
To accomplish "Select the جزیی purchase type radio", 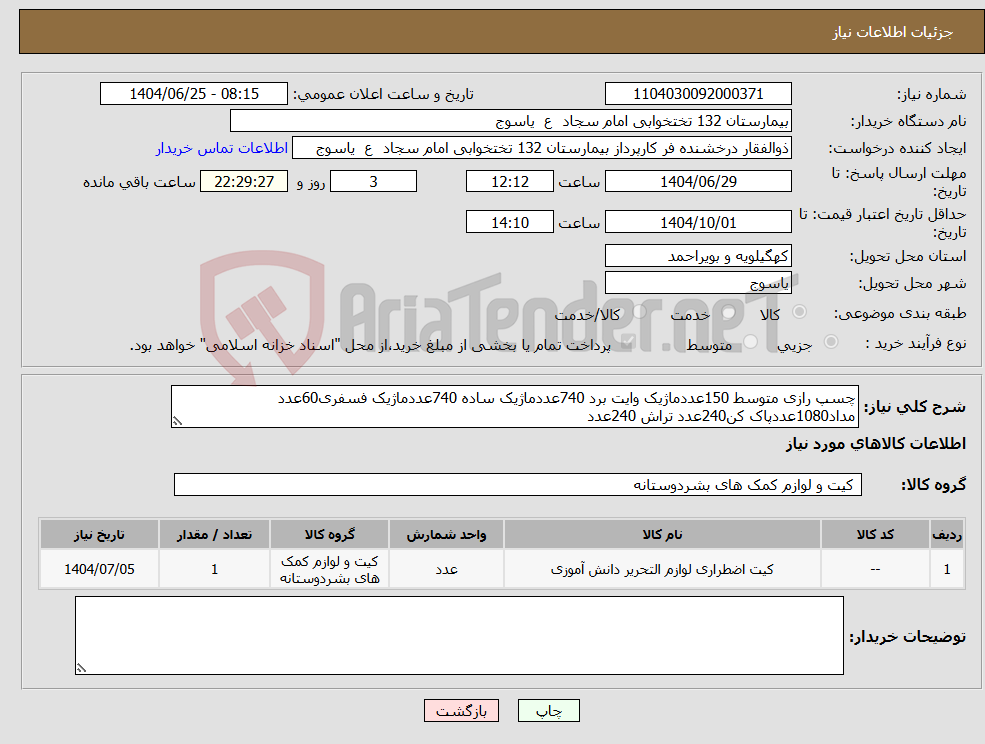I will [x=832, y=340].
